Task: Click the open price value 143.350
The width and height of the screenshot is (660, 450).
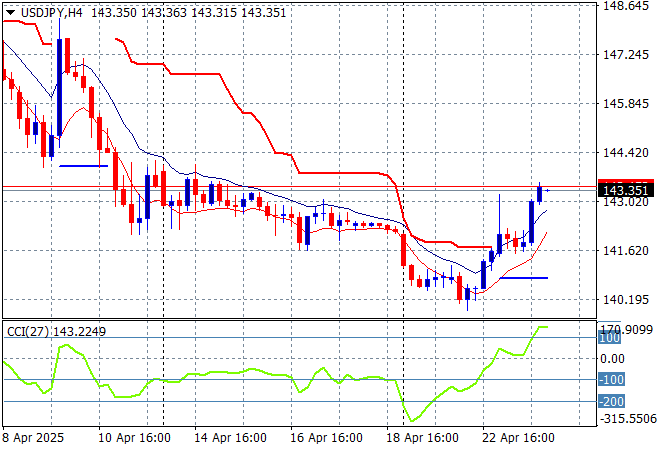Action: pos(114,13)
